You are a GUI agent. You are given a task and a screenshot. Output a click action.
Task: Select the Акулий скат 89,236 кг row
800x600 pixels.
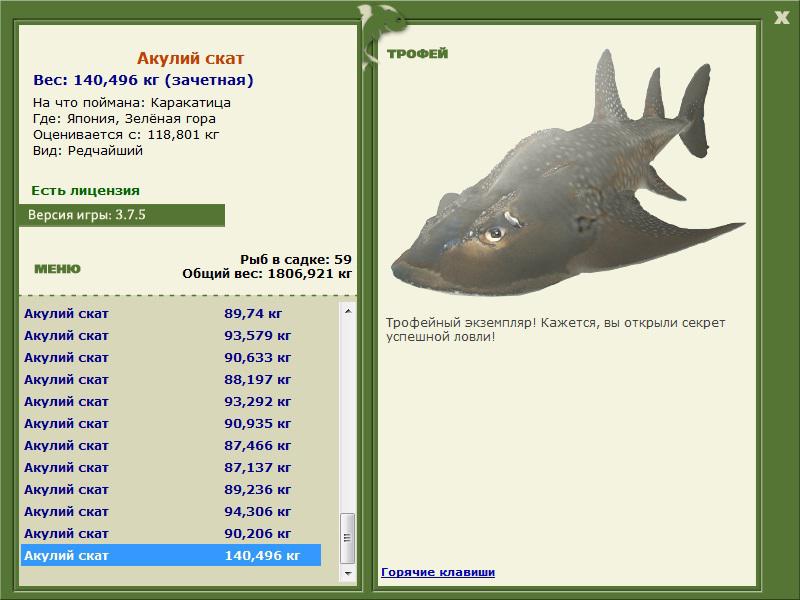pos(171,489)
